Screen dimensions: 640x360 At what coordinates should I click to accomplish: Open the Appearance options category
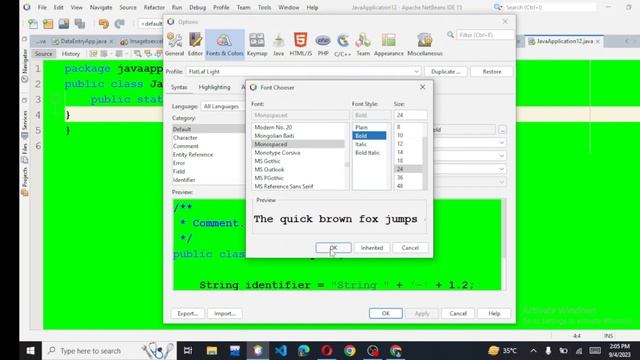[389, 44]
